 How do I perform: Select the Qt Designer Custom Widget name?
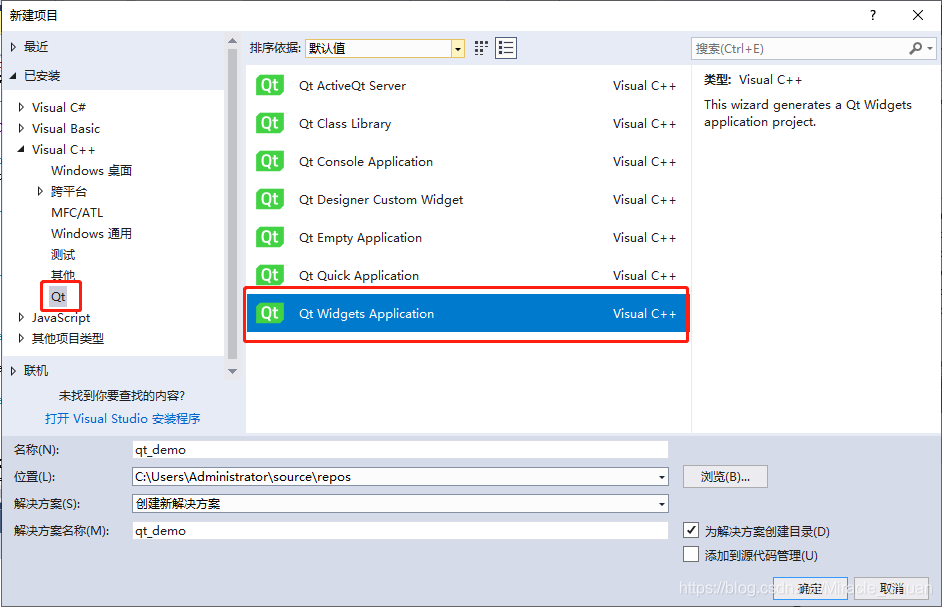[x=381, y=200]
